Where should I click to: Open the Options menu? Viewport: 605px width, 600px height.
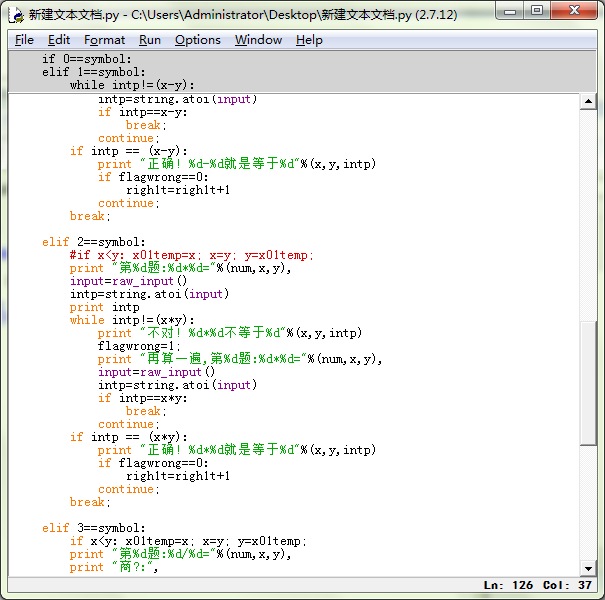198,40
